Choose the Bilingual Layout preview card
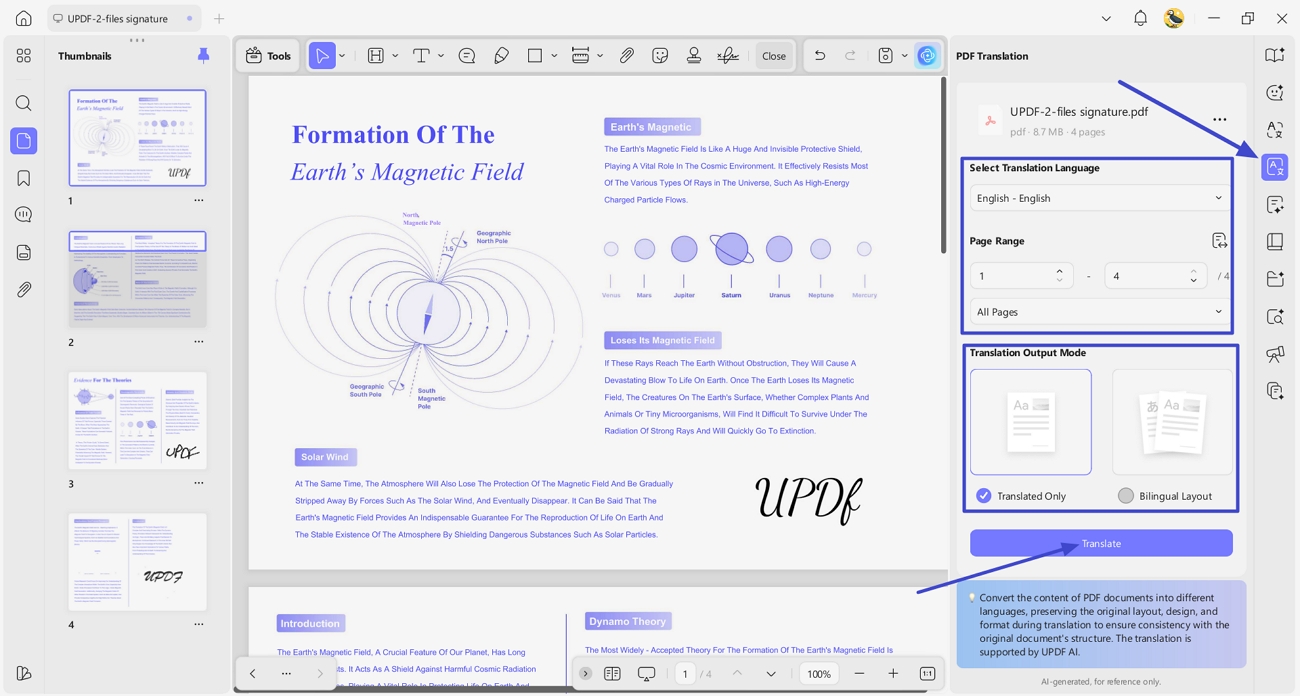This screenshot has height=696, width=1300. (x=1172, y=422)
